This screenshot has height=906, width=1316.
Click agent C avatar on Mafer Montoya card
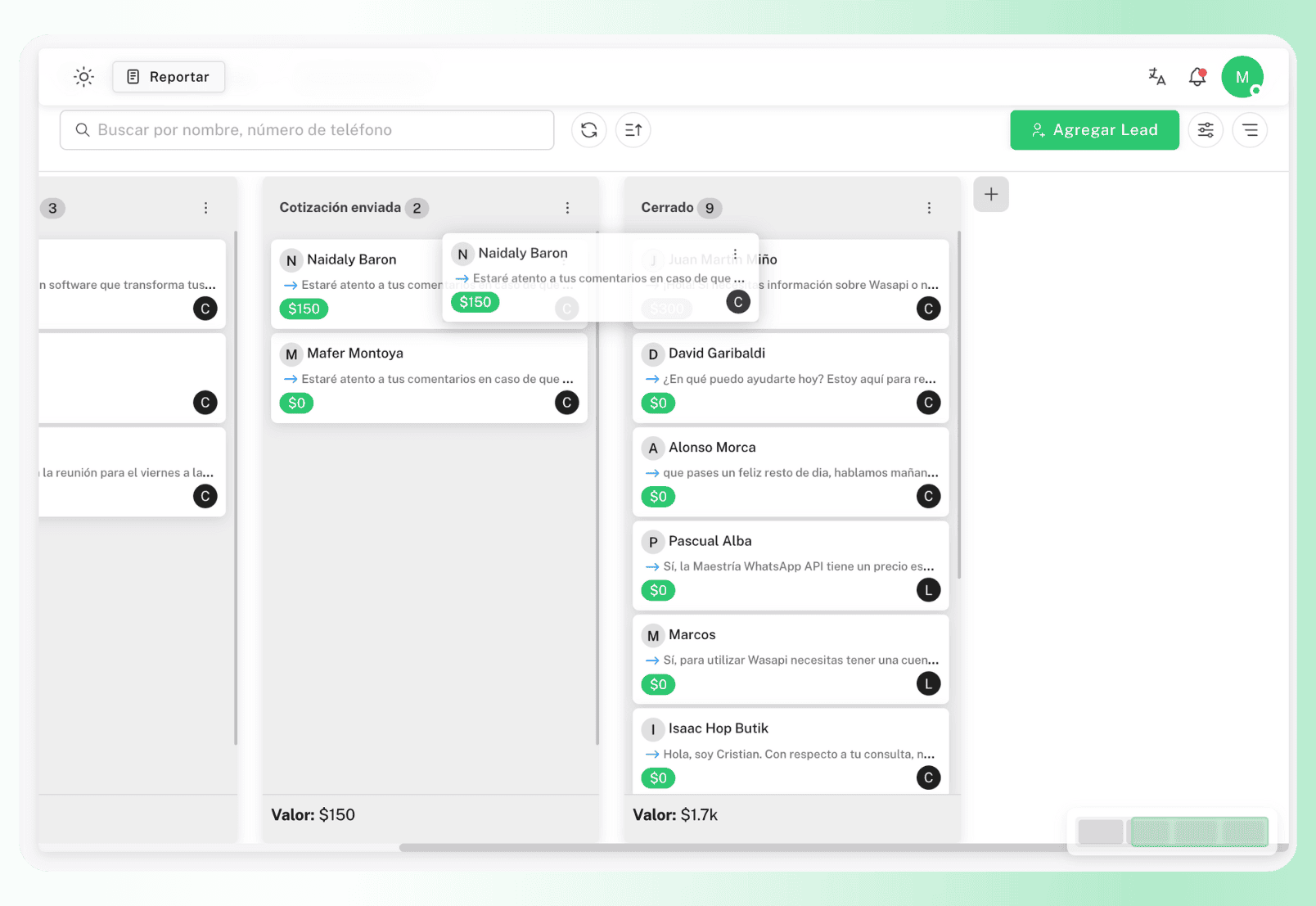click(566, 403)
